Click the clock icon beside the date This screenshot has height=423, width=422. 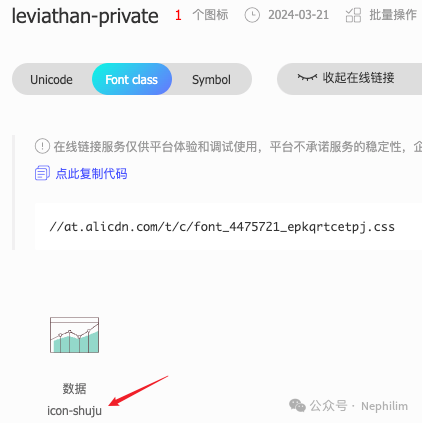[252, 15]
